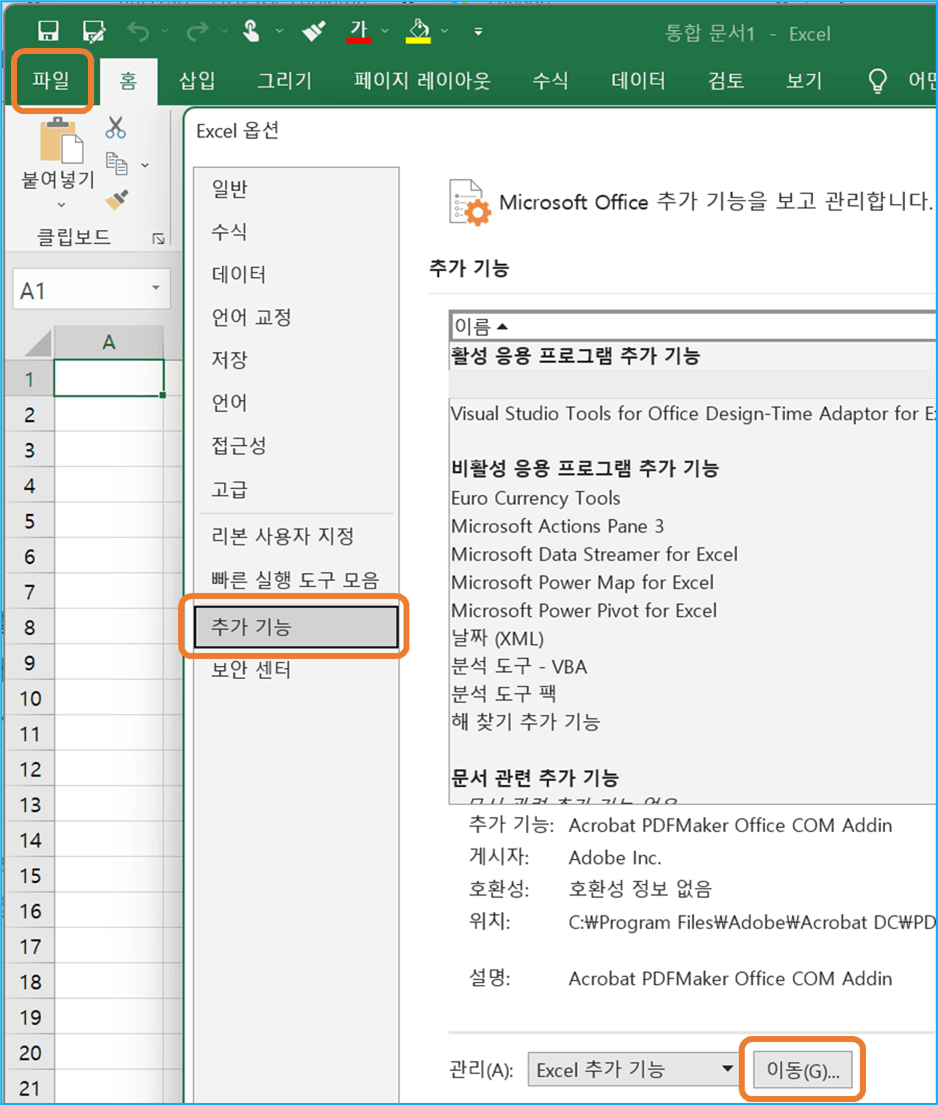Select column A header

(109, 342)
